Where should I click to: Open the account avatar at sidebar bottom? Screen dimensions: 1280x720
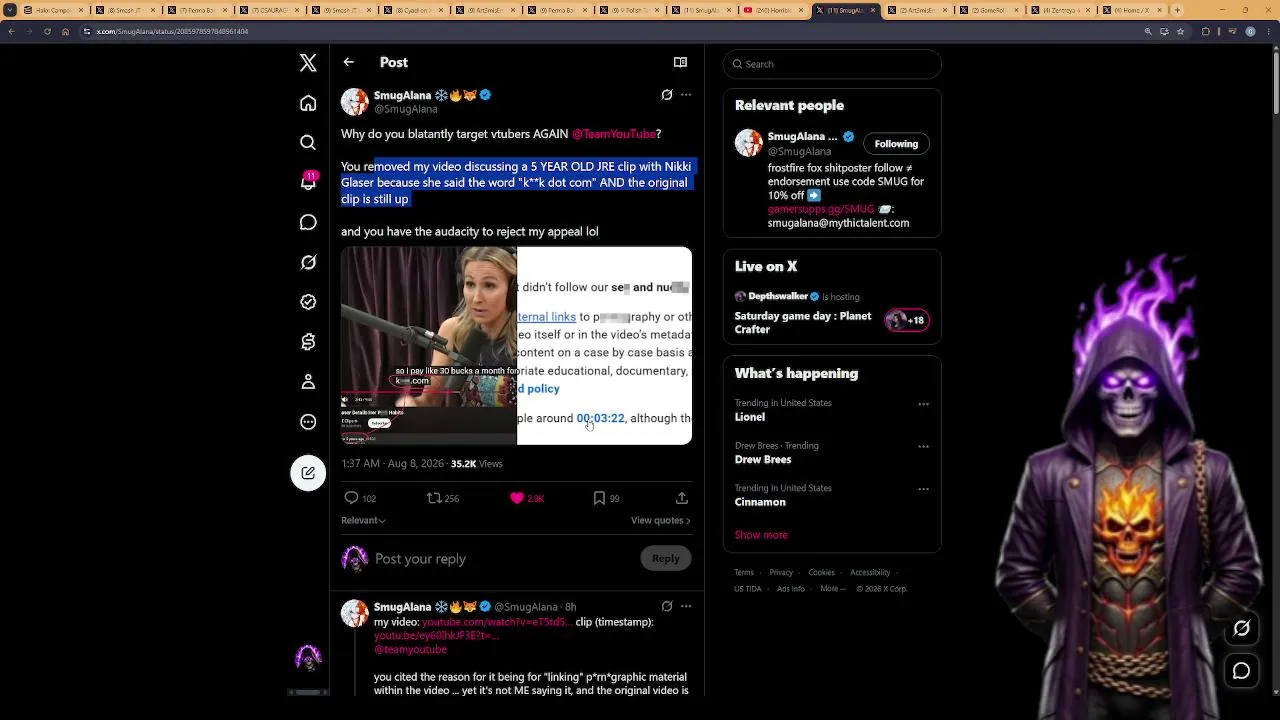coord(308,657)
